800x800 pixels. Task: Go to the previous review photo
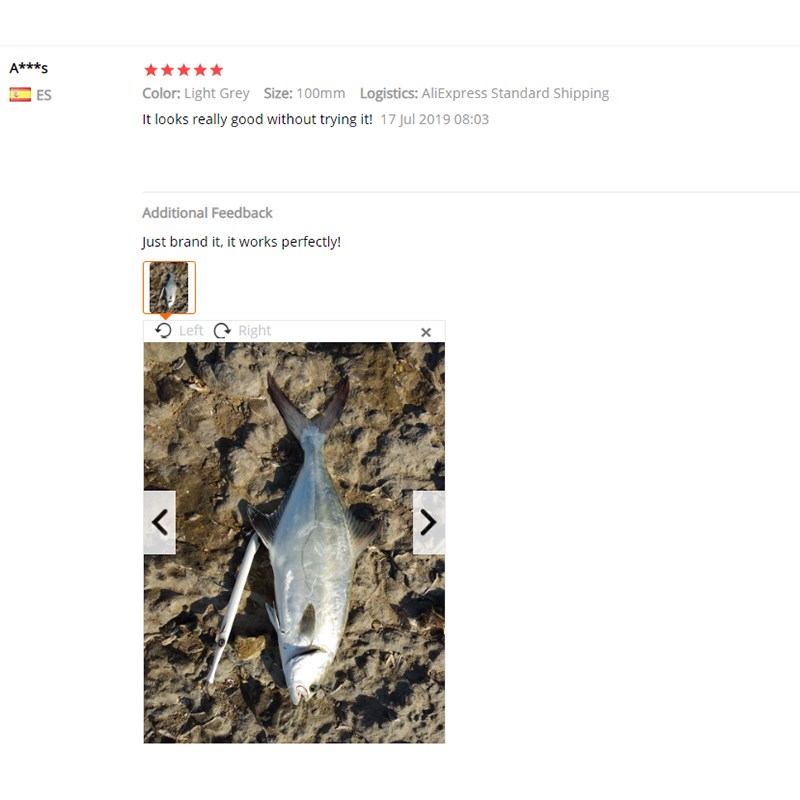(160, 522)
